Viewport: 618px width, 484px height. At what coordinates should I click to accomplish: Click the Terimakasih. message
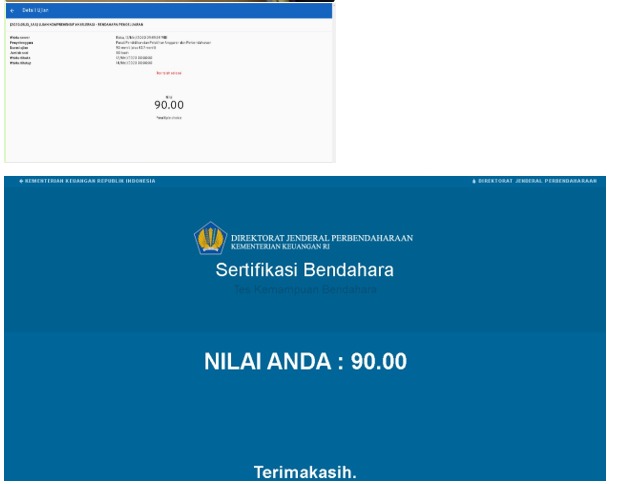click(x=305, y=472)
